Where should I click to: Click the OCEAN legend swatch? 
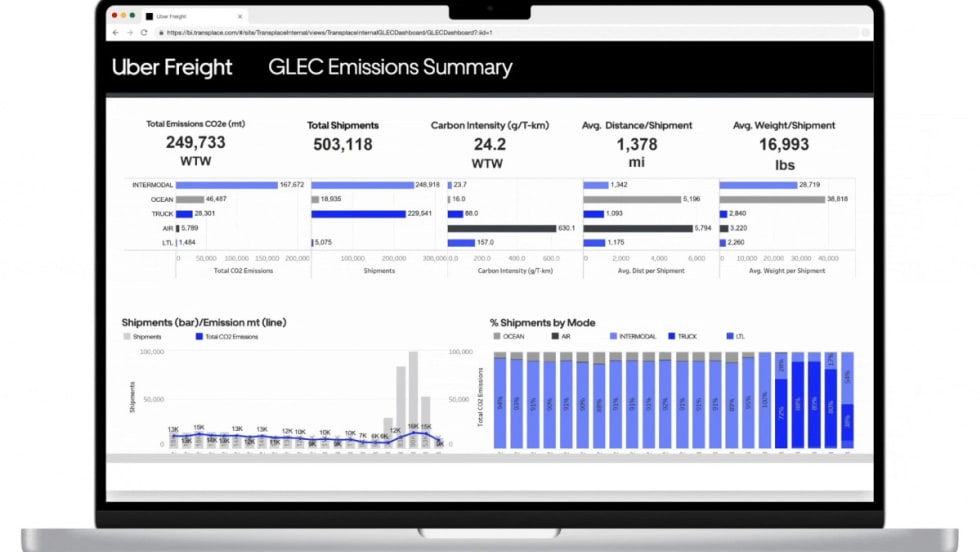(x=497, y=337)
